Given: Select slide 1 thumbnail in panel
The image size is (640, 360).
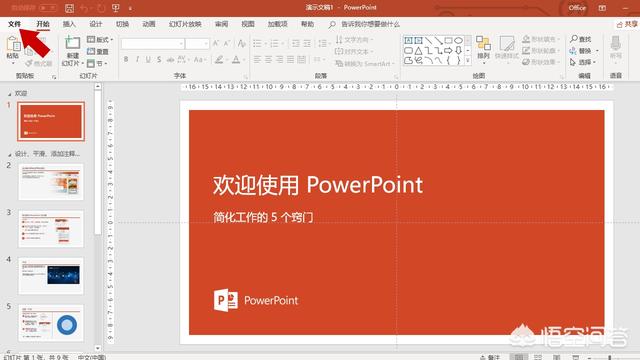Looking at the screenshot, I should pyautogui.click(x=51, y=121).
